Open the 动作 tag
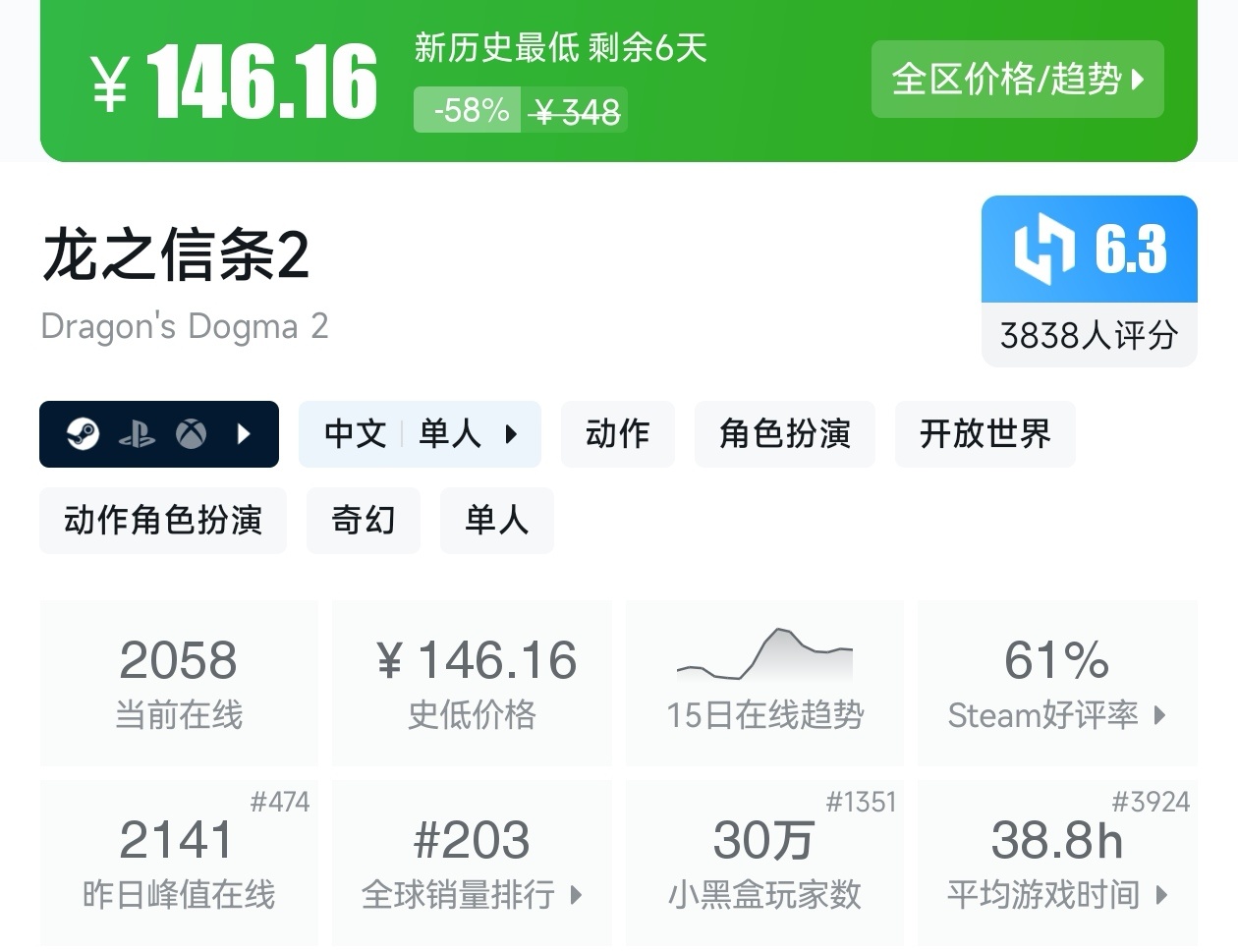This screenshot has height=952, width=1238. click(618, 433)
